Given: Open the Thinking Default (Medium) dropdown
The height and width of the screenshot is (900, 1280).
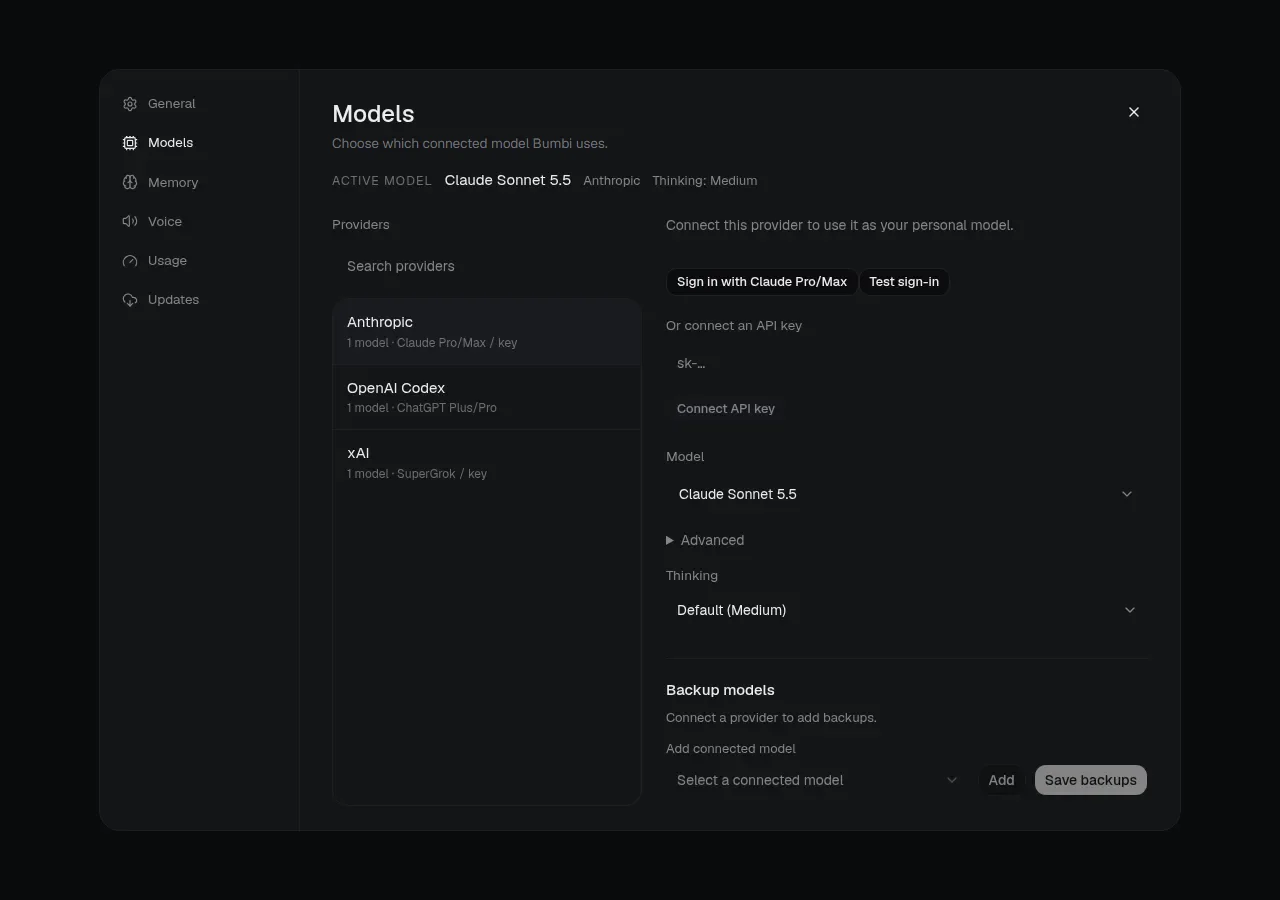Looking at the screenshot, I should tap(906, 610).
